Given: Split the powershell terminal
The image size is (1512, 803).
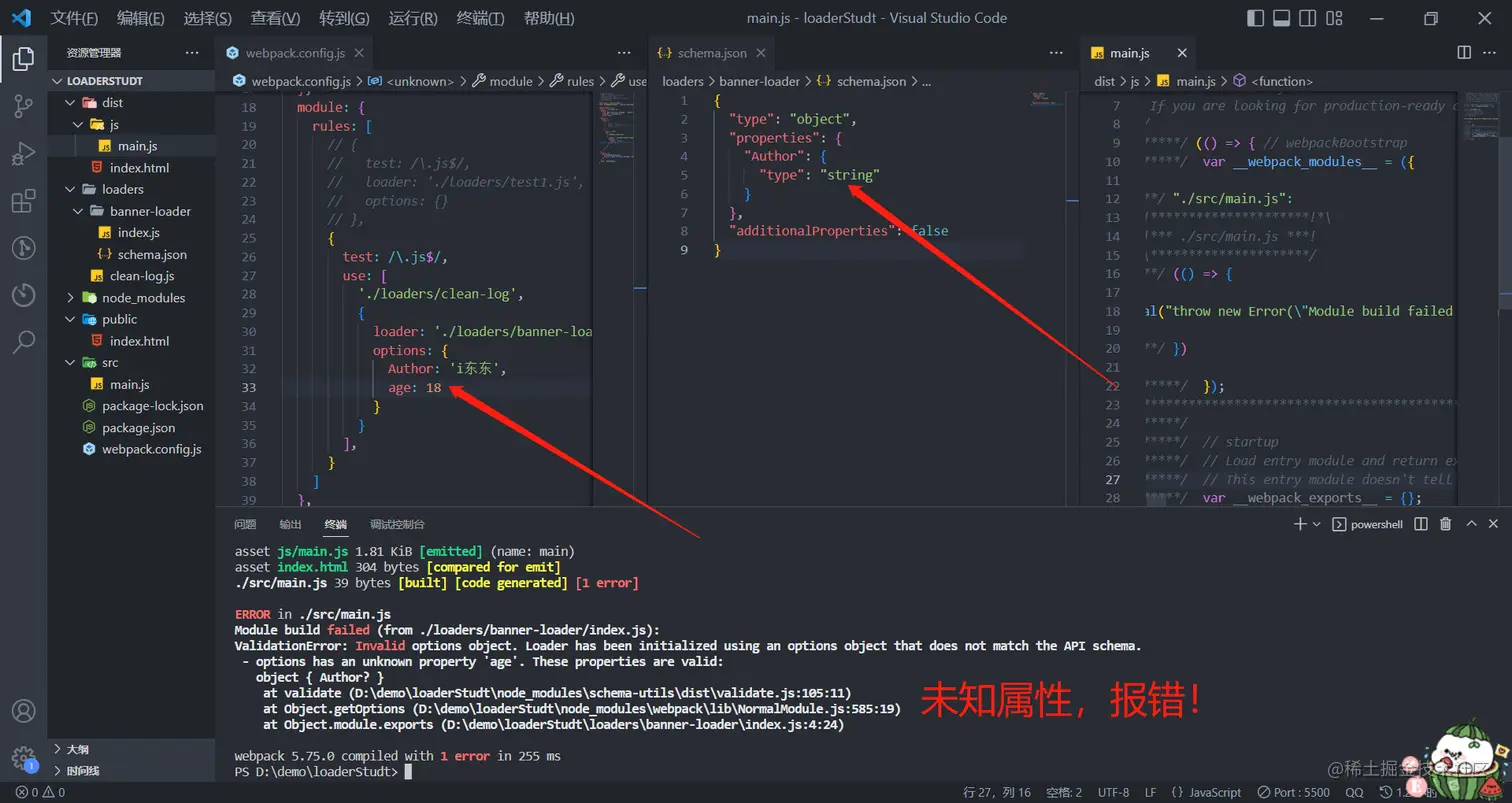Looking at the screenshot, I should point(1421,524).
